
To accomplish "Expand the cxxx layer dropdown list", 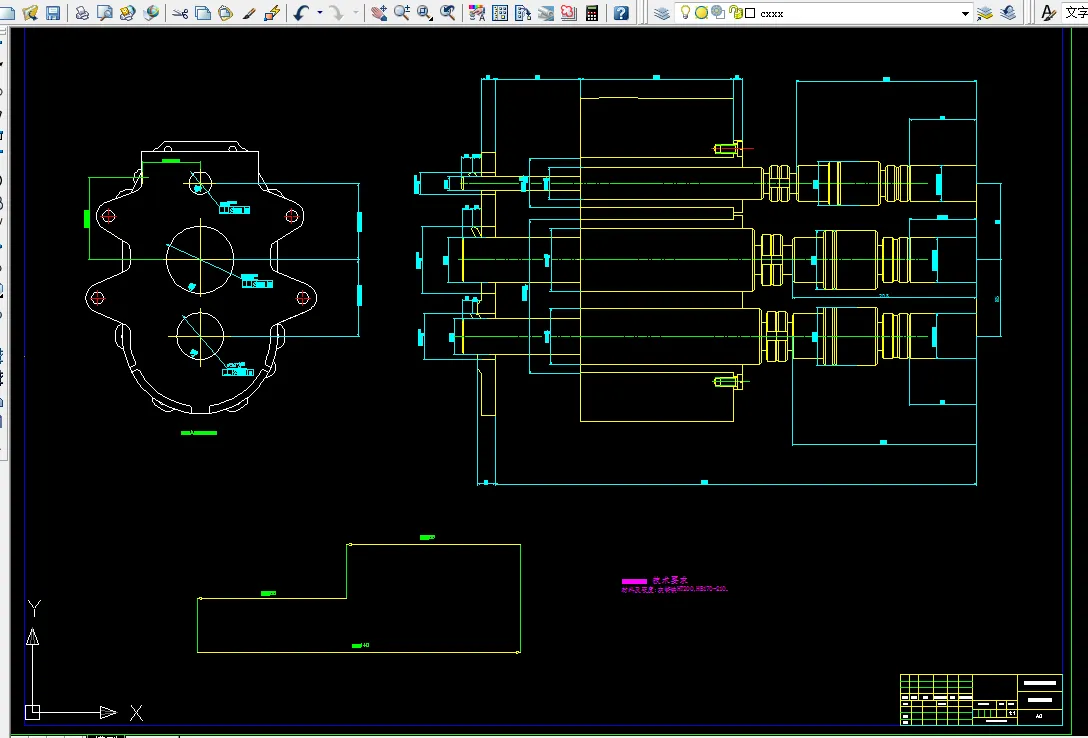I will click(x=965, y=13).
